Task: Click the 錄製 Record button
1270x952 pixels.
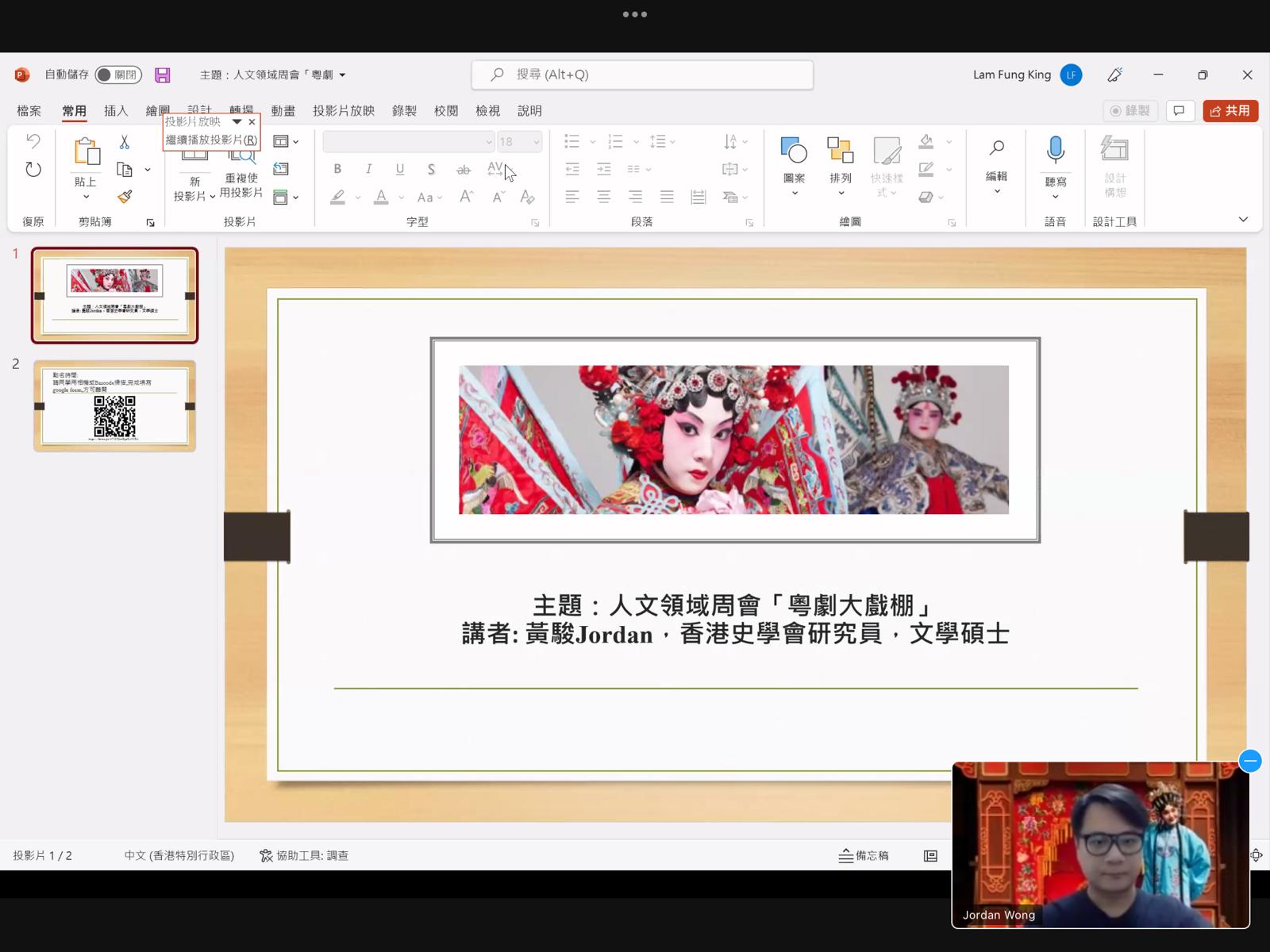Action: (1130, 111)
